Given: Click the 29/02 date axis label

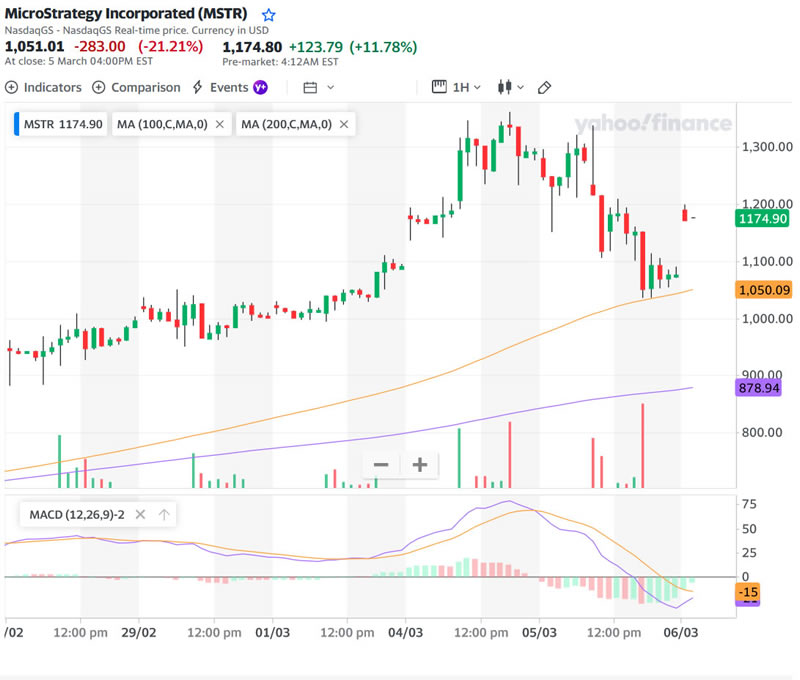Looking at the screenshot, I should tap(139, 633).
